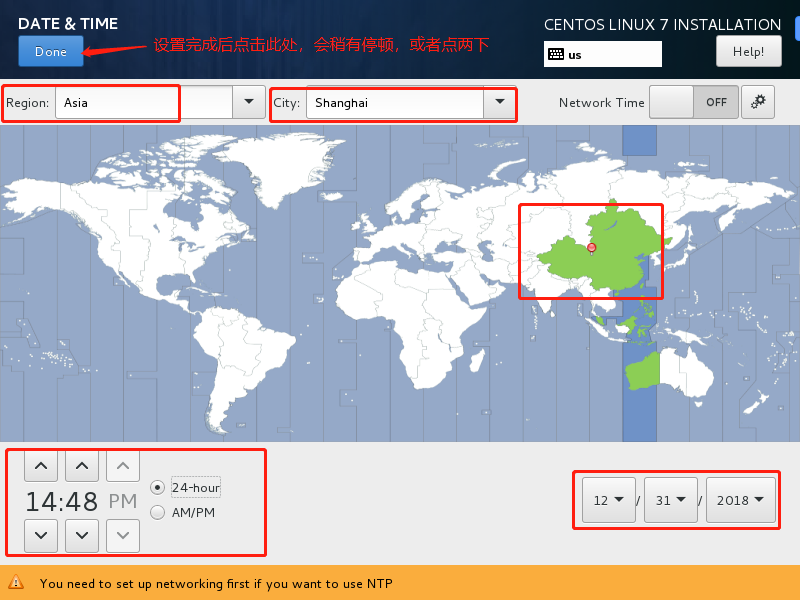Increase the minutes with up arrow

[82, 465]
